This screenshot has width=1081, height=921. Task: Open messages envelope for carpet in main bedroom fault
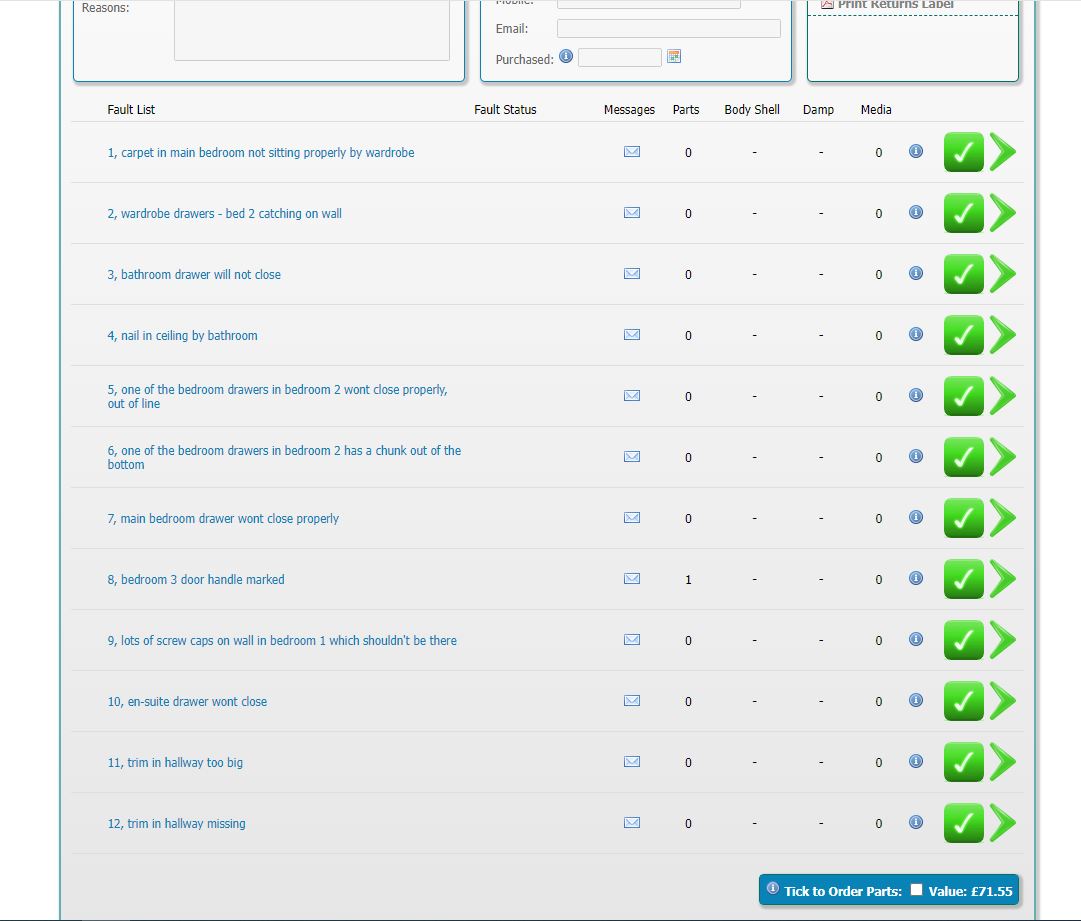tap(632, 152)
